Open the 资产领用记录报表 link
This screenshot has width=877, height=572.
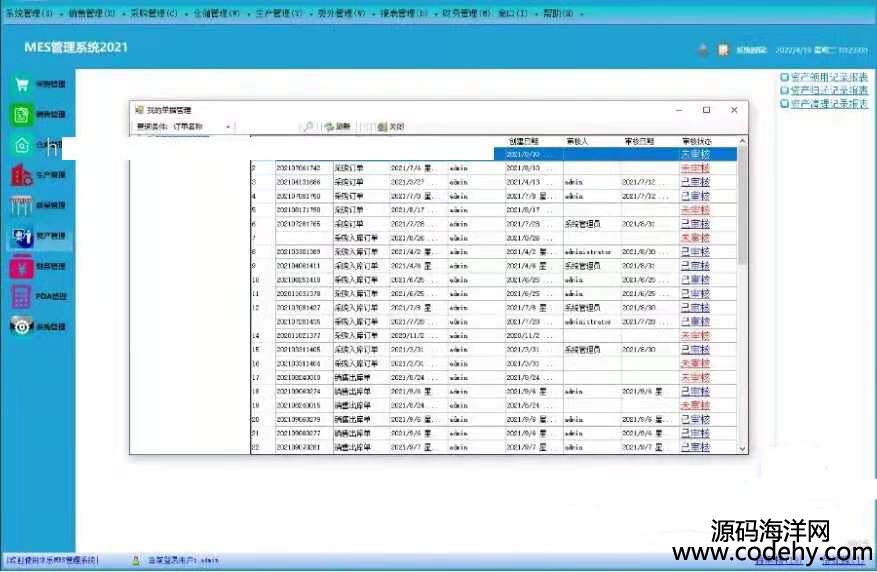(828, 77)
